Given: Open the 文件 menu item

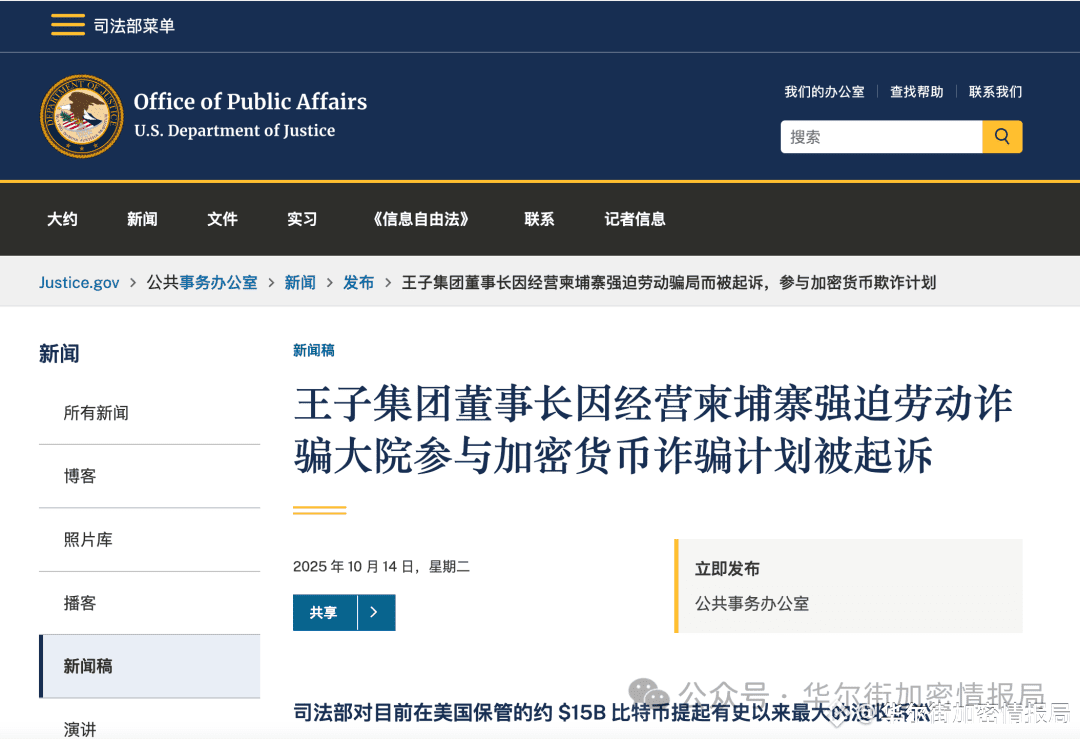Looking at the screenshot, I should [x=222, y=219].
